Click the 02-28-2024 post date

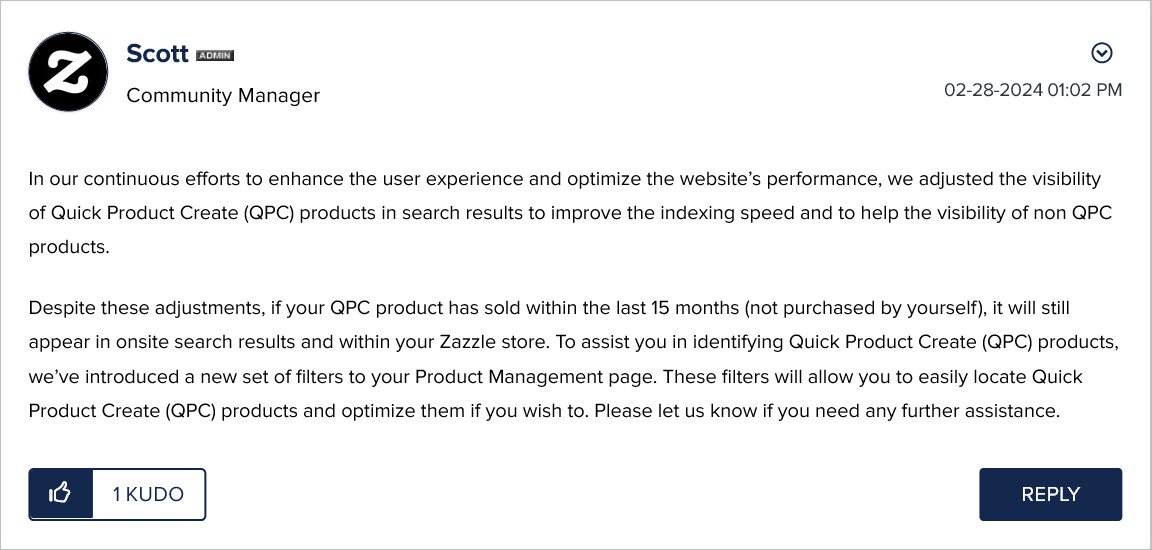tap(993, 90)
